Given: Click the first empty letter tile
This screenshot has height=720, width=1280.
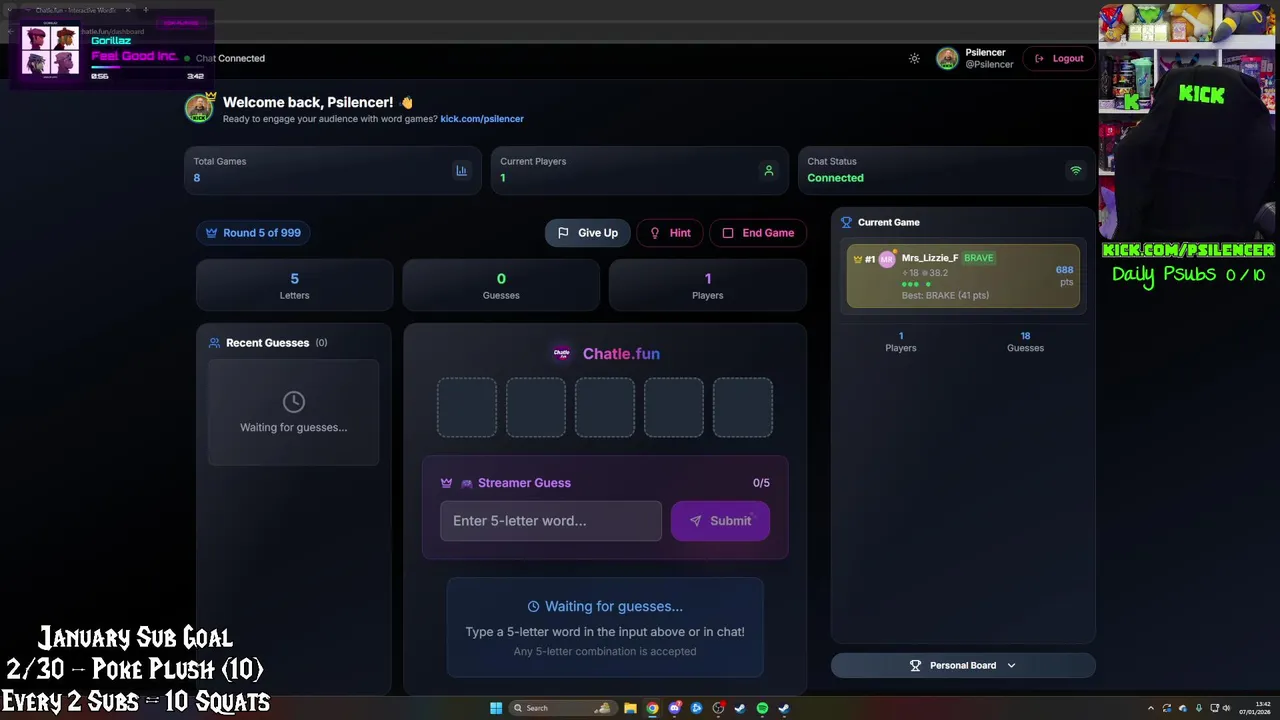Looking at the screenshot, I should click(467, 407).
